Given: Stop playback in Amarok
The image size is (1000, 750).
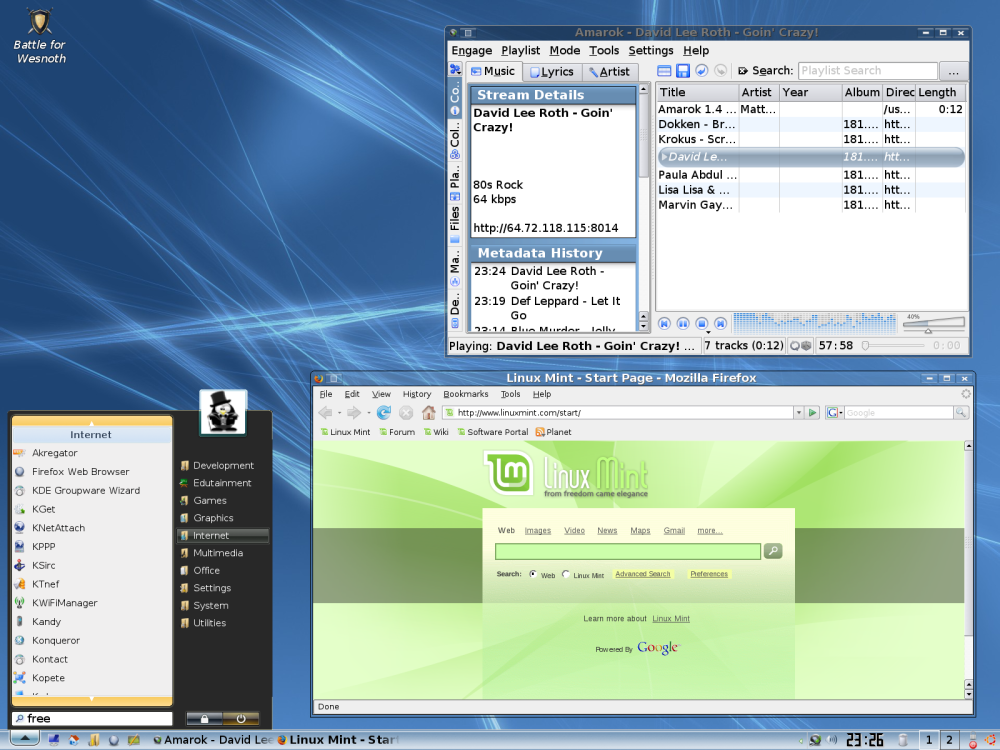Looking at the screenshot, I should pos(701,323).
